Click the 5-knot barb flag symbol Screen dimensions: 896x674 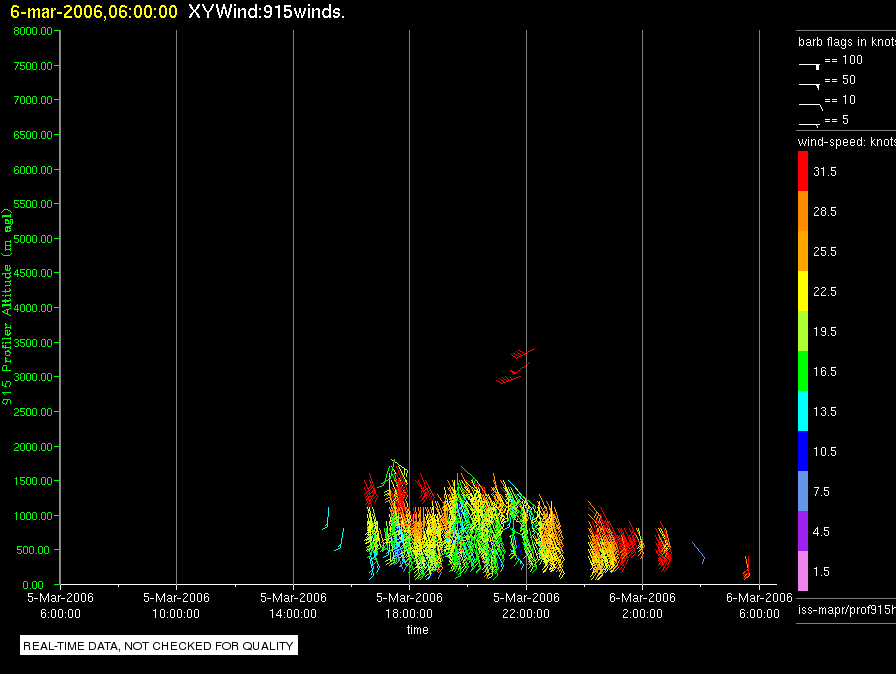pyautogui.click(x=809, y=124)
